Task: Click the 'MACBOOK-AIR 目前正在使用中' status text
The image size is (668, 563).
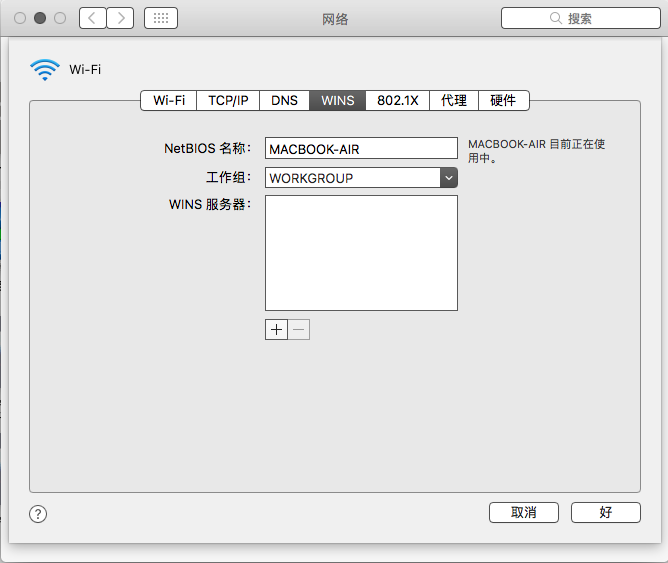Action: 536,151
